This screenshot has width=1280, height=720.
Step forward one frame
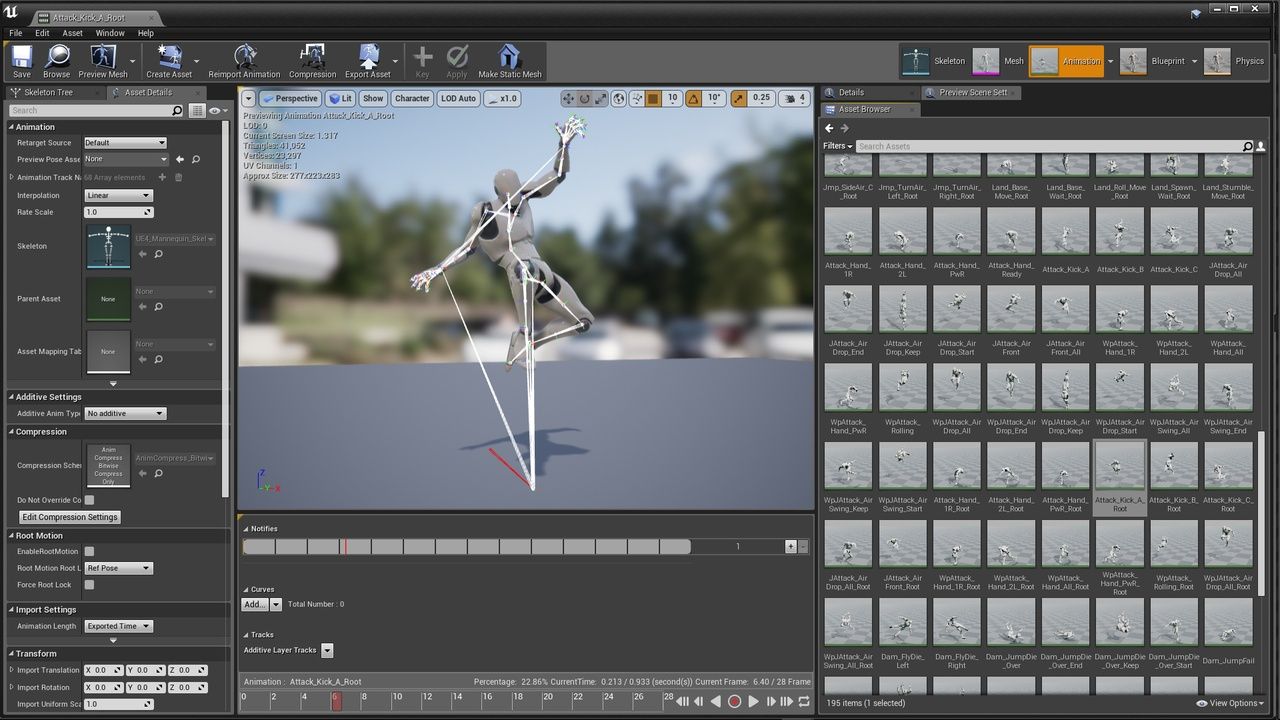(770, 702)
